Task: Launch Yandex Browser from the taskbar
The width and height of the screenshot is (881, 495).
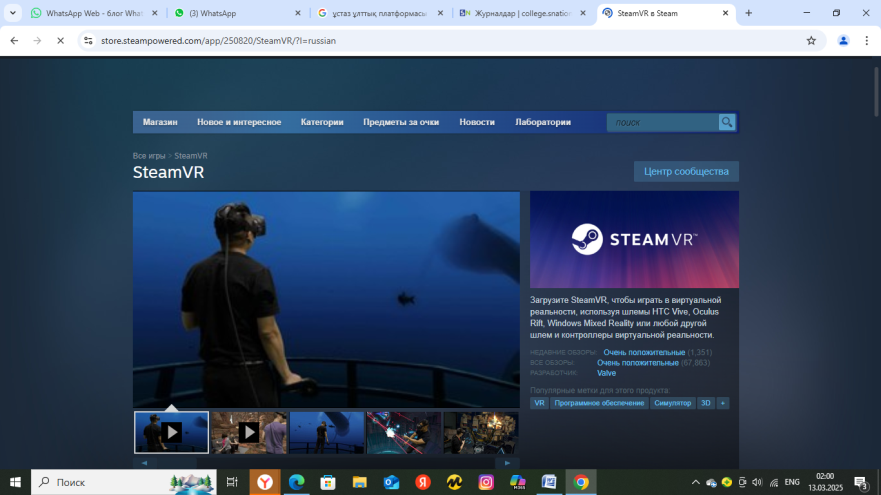Action: [x=265, y=482]
